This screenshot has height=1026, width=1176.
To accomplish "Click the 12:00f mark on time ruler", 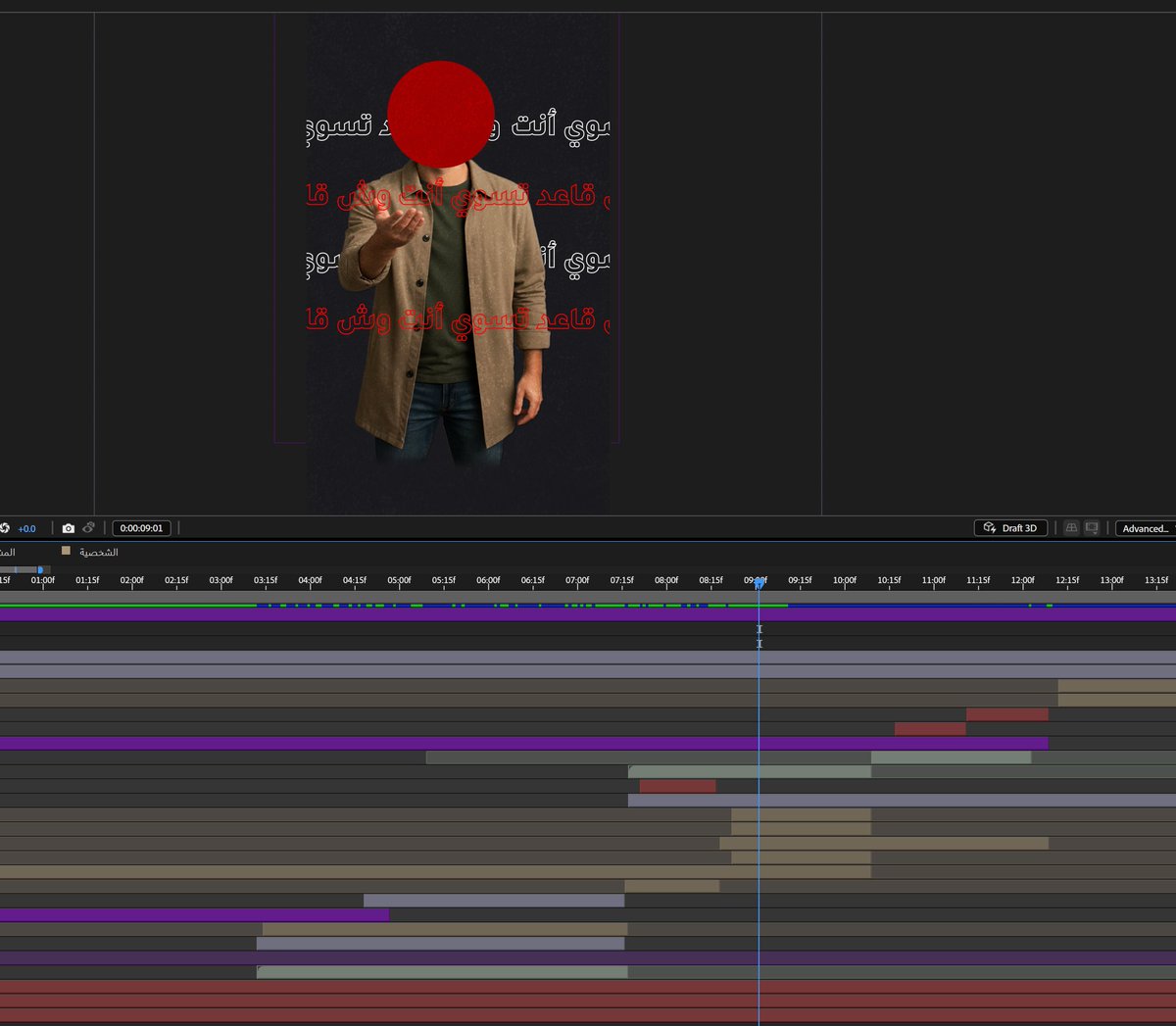I will click(1023, 580).
